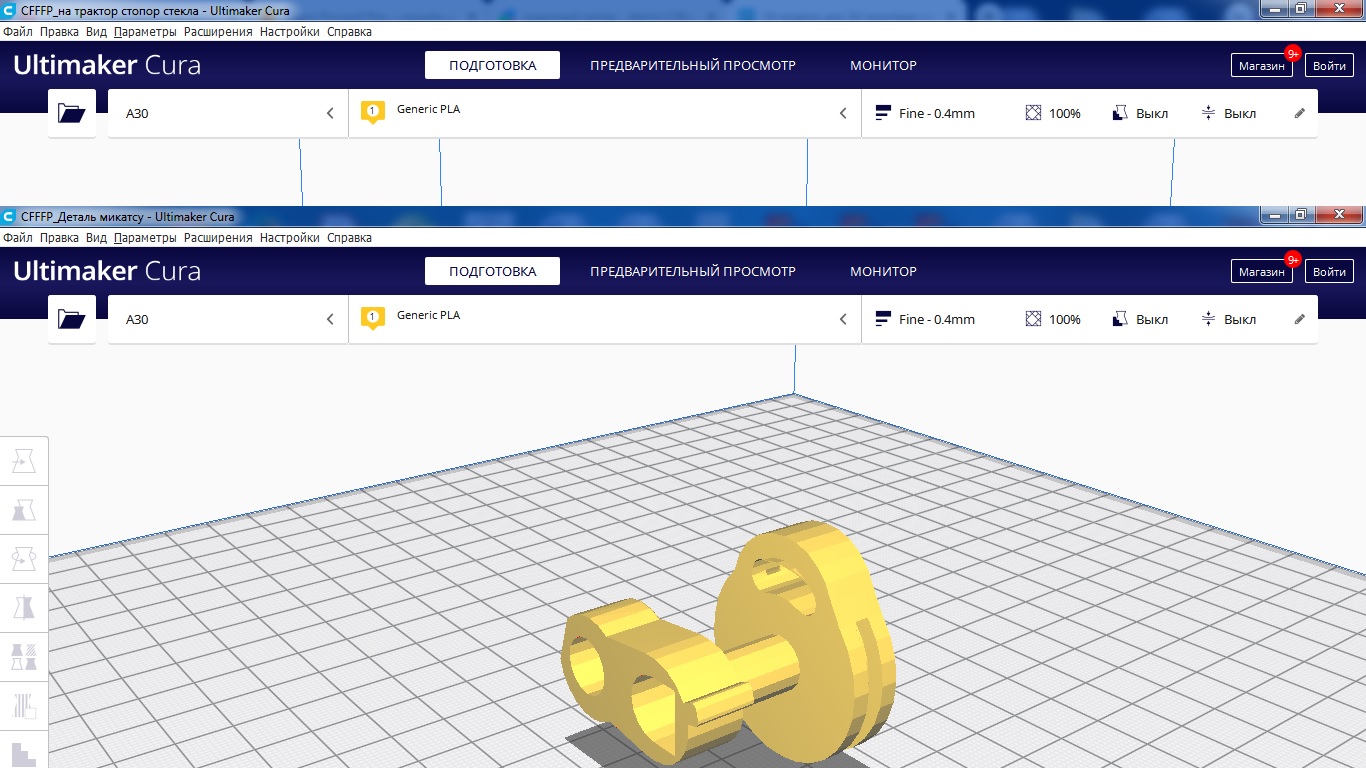Open the Настройки menu in стопор стекла window
The width and height of the screenshot is (1366, 768).
point(290,32)
